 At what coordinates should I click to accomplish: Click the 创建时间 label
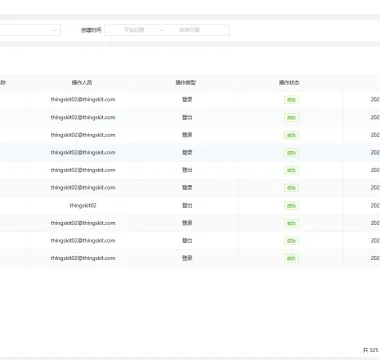click(91, 30)
